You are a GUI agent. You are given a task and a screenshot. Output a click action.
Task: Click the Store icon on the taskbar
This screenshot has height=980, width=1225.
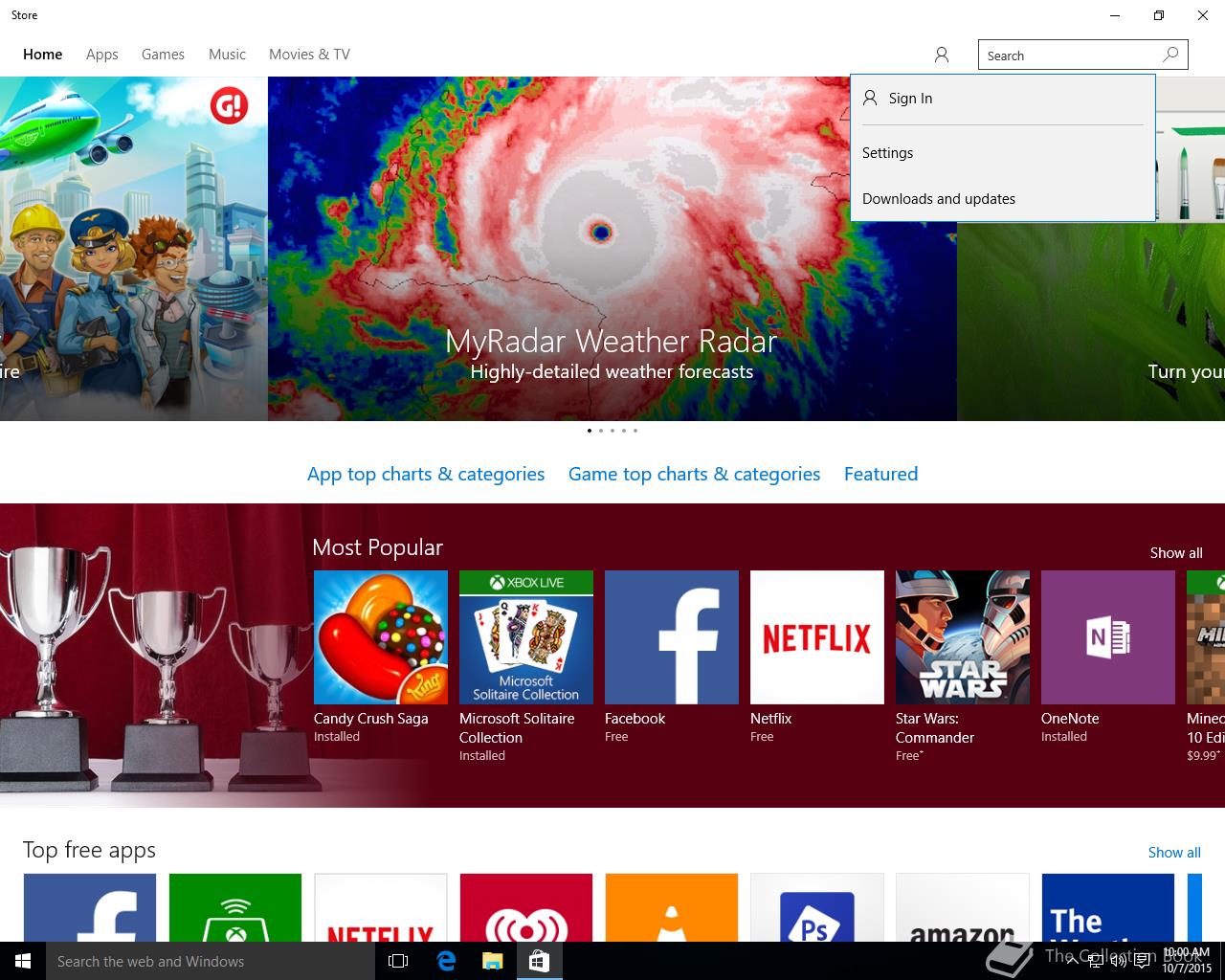539,961
